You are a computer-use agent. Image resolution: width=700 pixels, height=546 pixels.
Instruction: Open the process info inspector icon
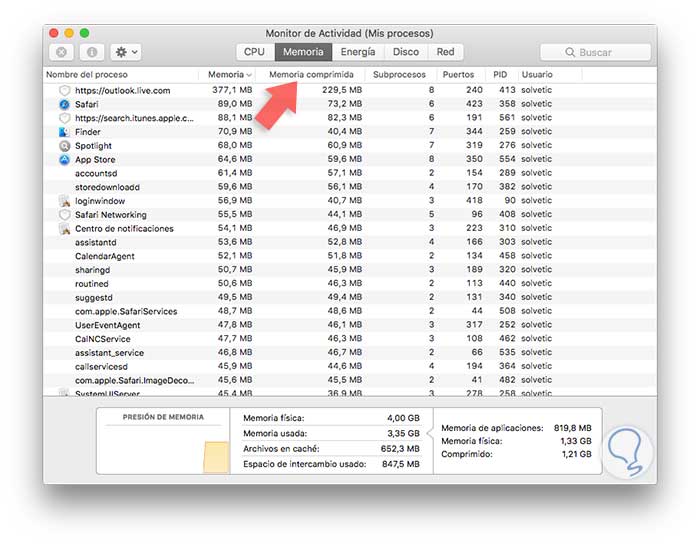(92, 52)
